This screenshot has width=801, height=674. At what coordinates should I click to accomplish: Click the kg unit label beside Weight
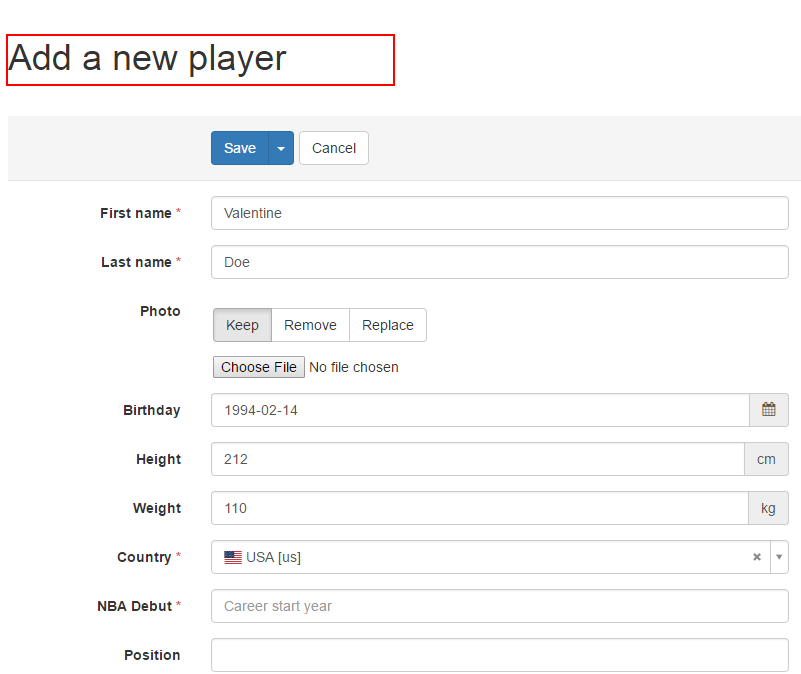[x=768, y=508]
